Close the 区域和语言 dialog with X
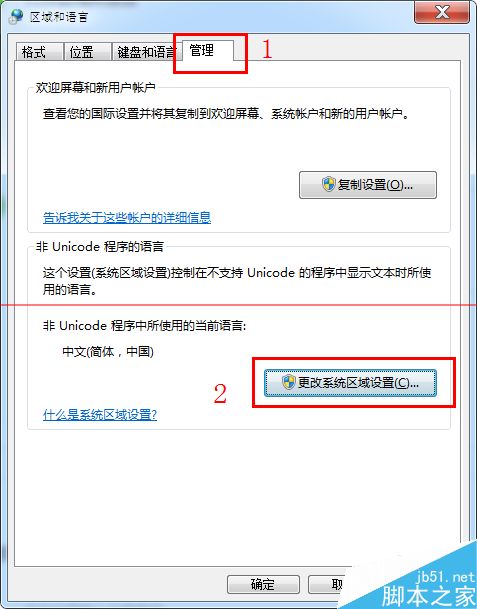The height and width of the screenshot is (609, 477). [x=442, y=12]
